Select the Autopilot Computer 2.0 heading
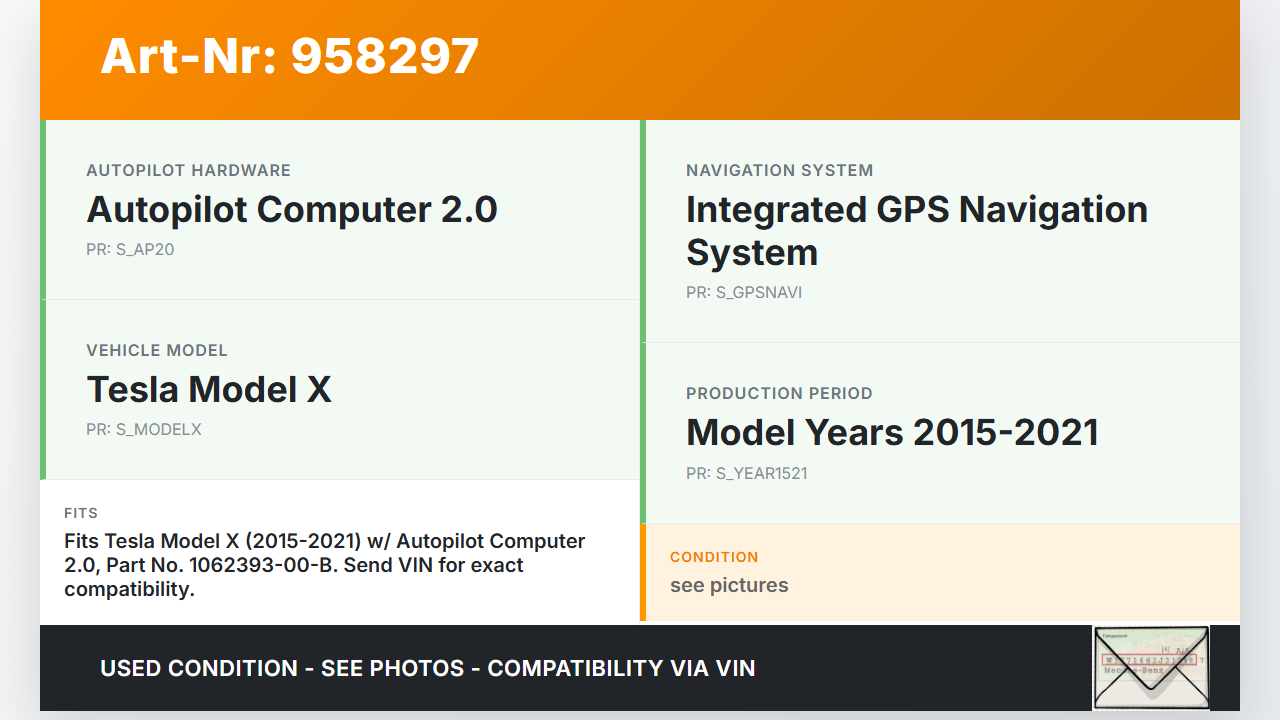This screenshot has height=720, width=1280. click(x=292, y=210)
